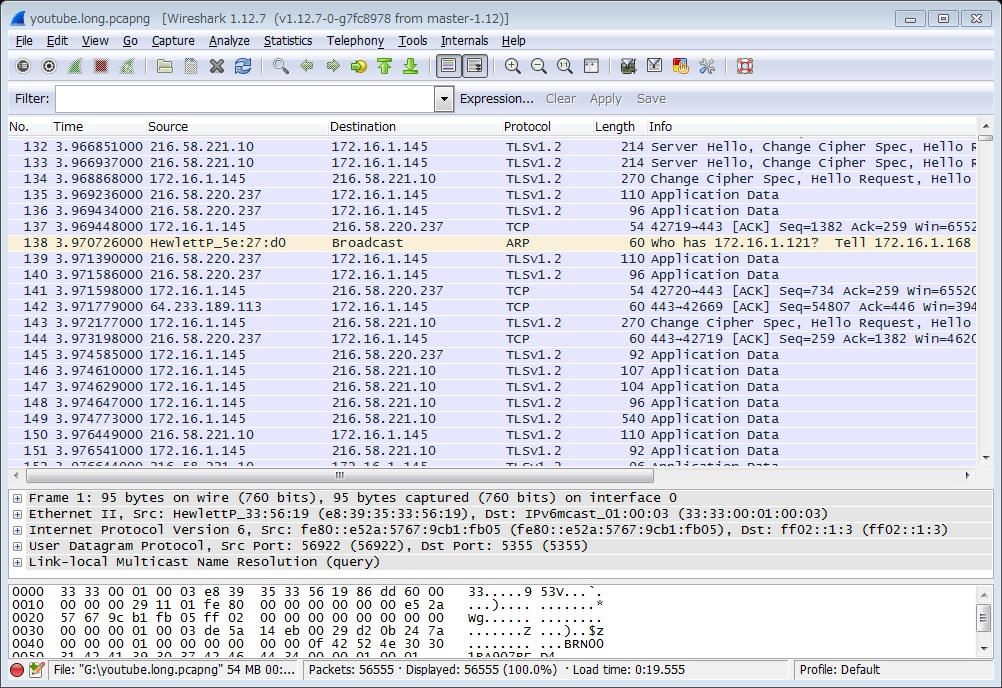Close this capture file icon
Viewport: 1002px width, 688px height.
(217, 66)
